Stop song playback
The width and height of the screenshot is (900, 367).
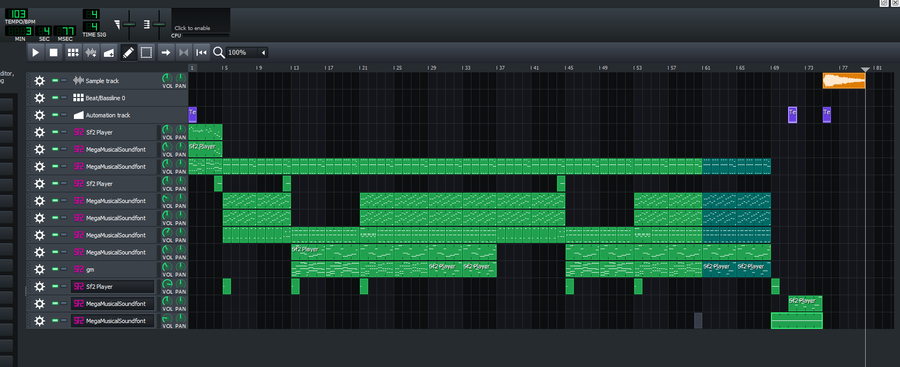(x=53, y=53)
